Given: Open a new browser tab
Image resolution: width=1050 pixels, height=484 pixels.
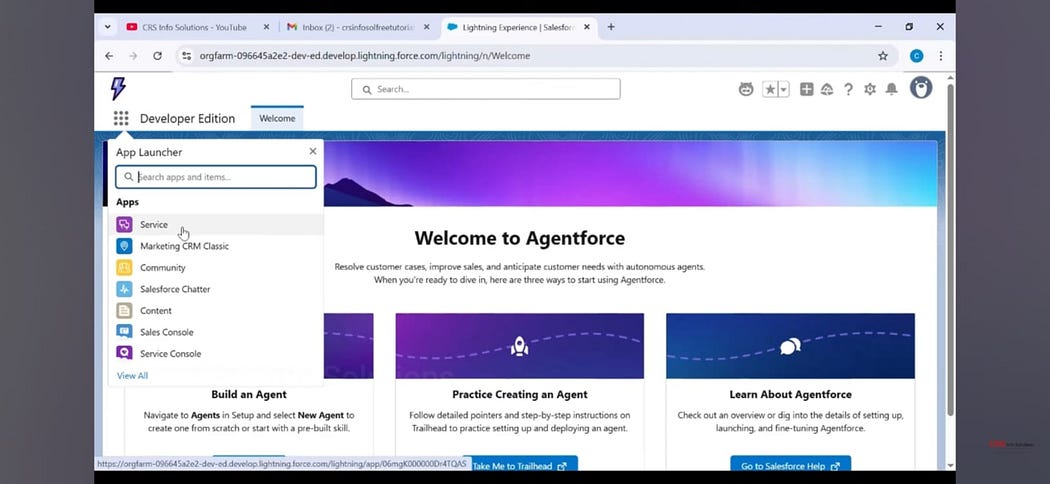Looking at the screenshot, I should [x=611, y=27].
